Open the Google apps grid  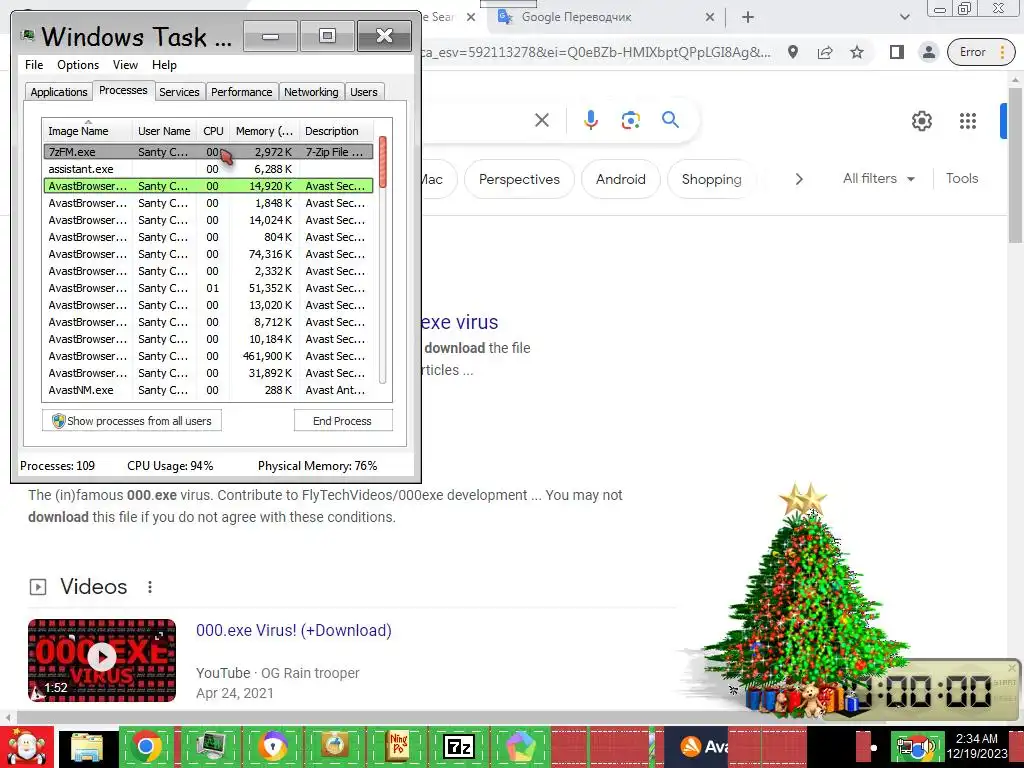[x=967, y=121]
